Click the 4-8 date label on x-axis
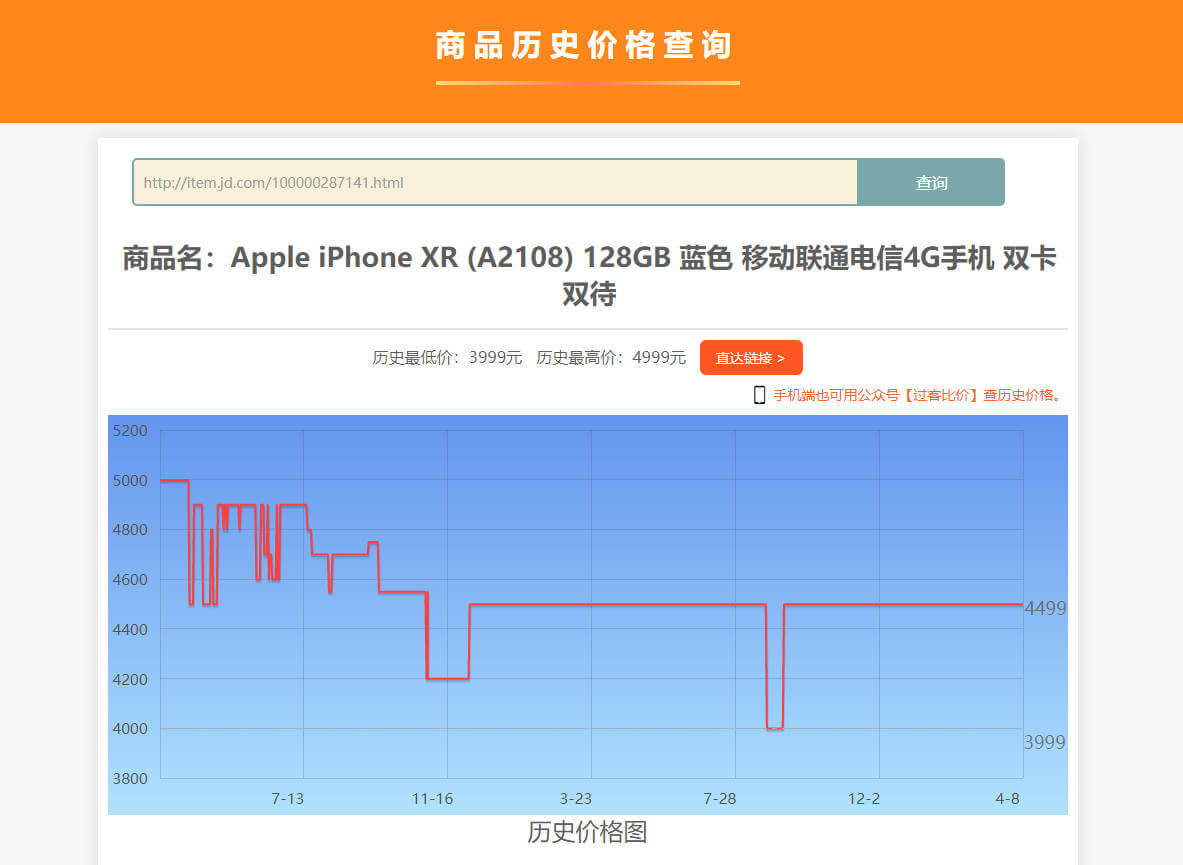 click(1007, 799)
